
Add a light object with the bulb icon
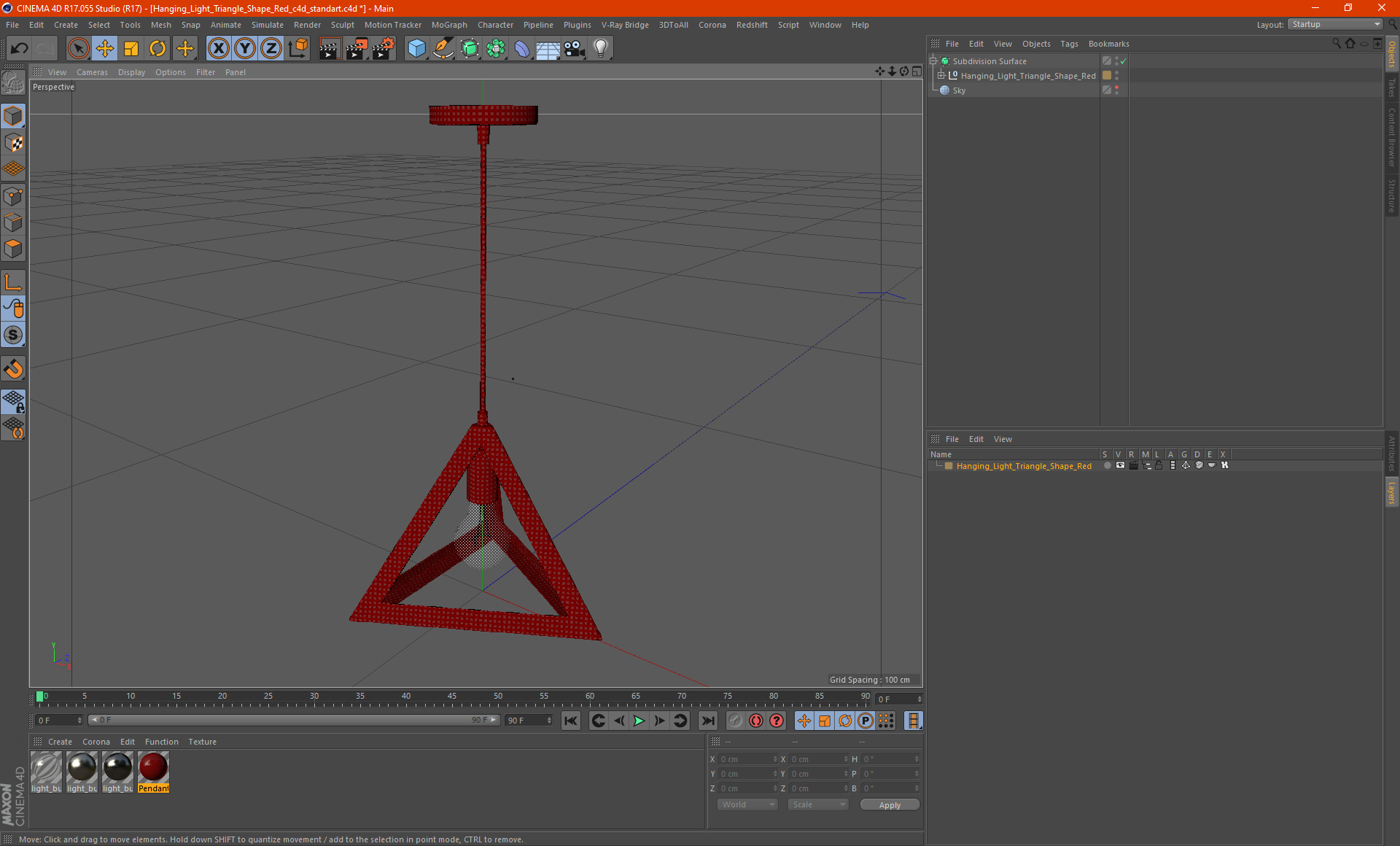point(600,49)
